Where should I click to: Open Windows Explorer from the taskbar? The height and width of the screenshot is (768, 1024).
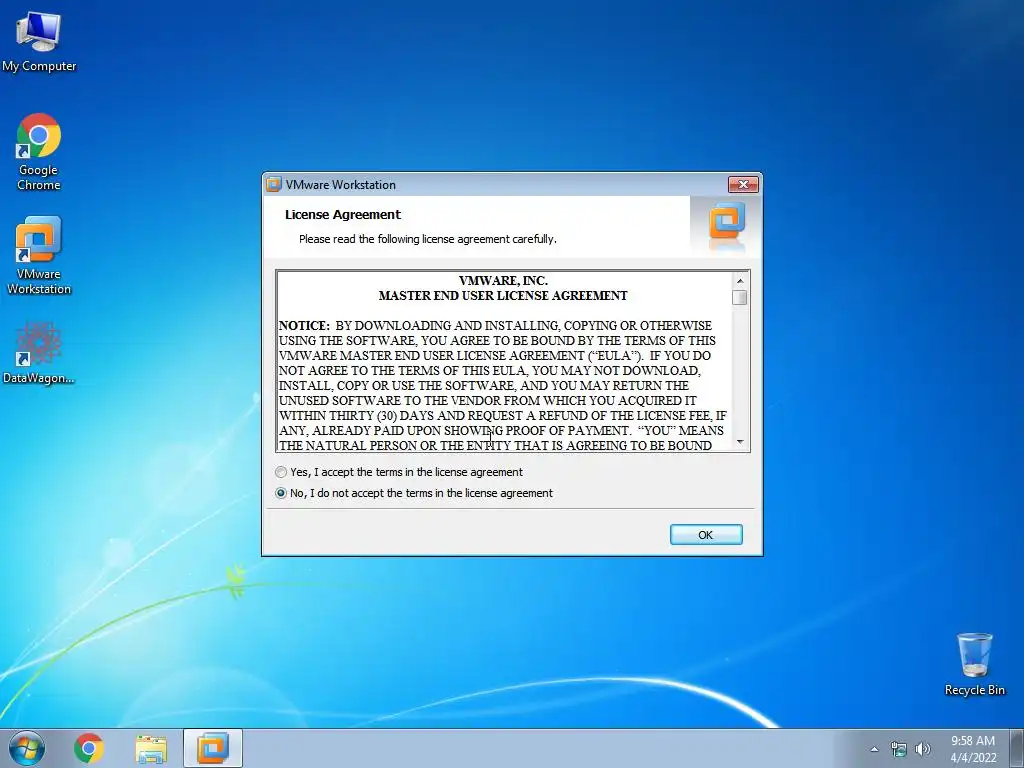pos(151,749)
